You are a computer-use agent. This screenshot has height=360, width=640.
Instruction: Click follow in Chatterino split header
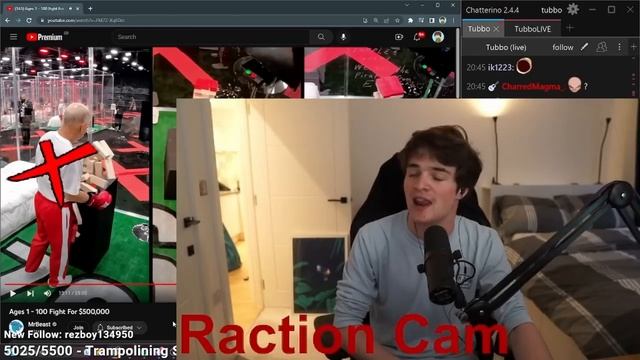[563, 47]
